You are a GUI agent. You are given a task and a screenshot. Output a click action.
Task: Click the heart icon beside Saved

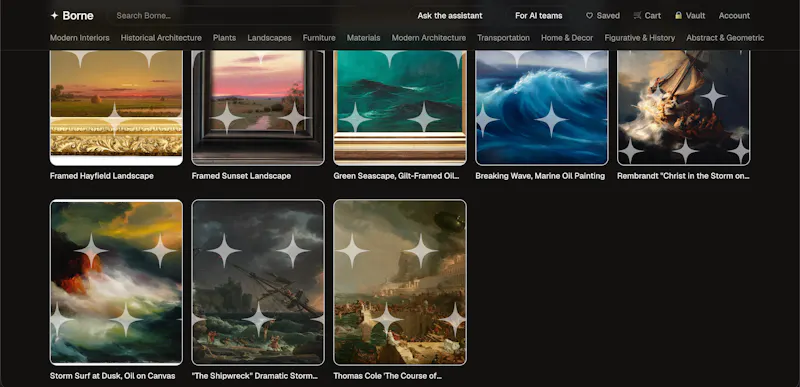pyautogui.click(x=589, y=16)
